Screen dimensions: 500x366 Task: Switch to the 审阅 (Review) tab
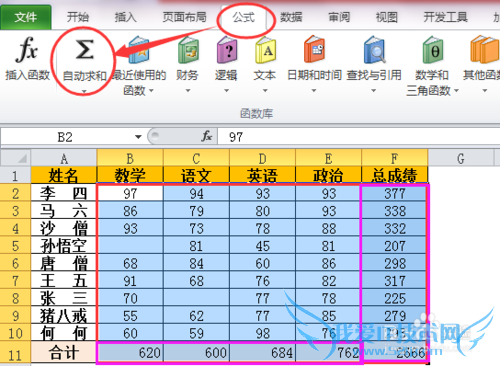339,17
